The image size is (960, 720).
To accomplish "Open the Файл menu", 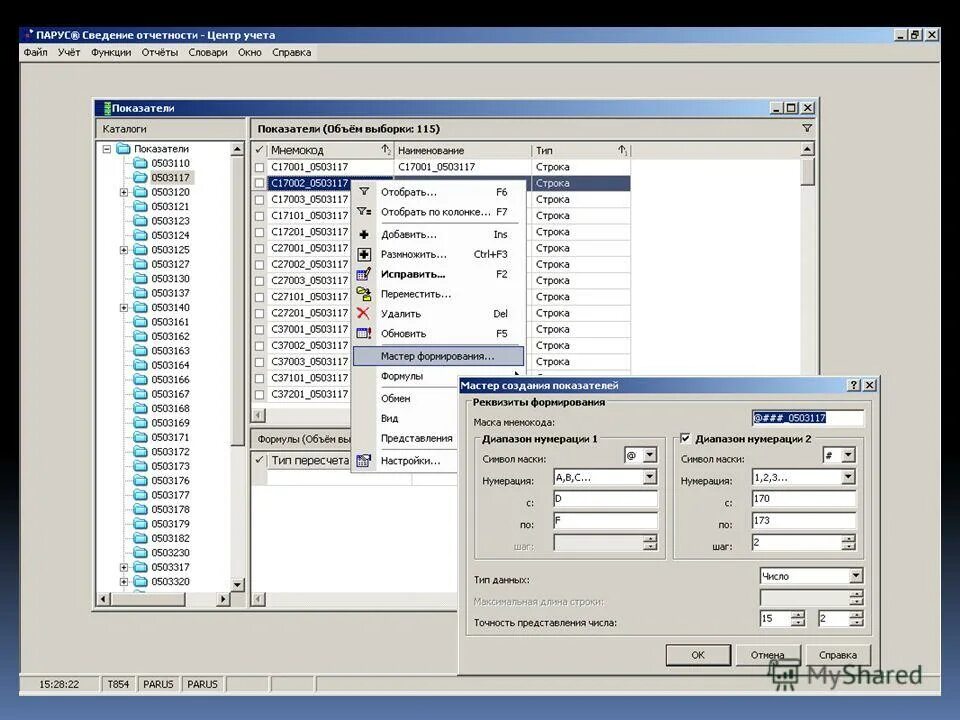I will [x=36, y=52].
